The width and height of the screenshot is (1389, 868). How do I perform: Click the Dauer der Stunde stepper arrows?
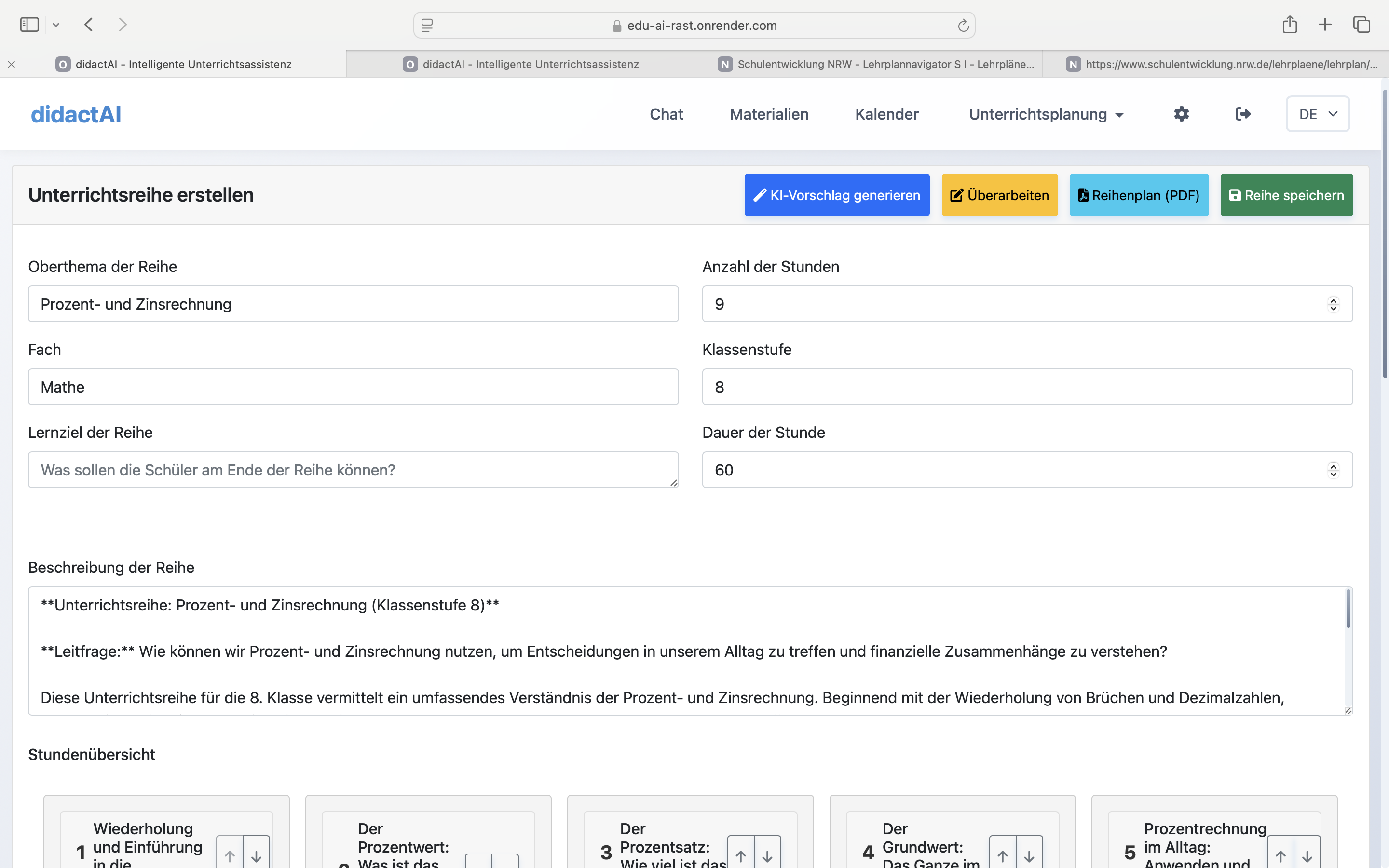click(1333, 470)
